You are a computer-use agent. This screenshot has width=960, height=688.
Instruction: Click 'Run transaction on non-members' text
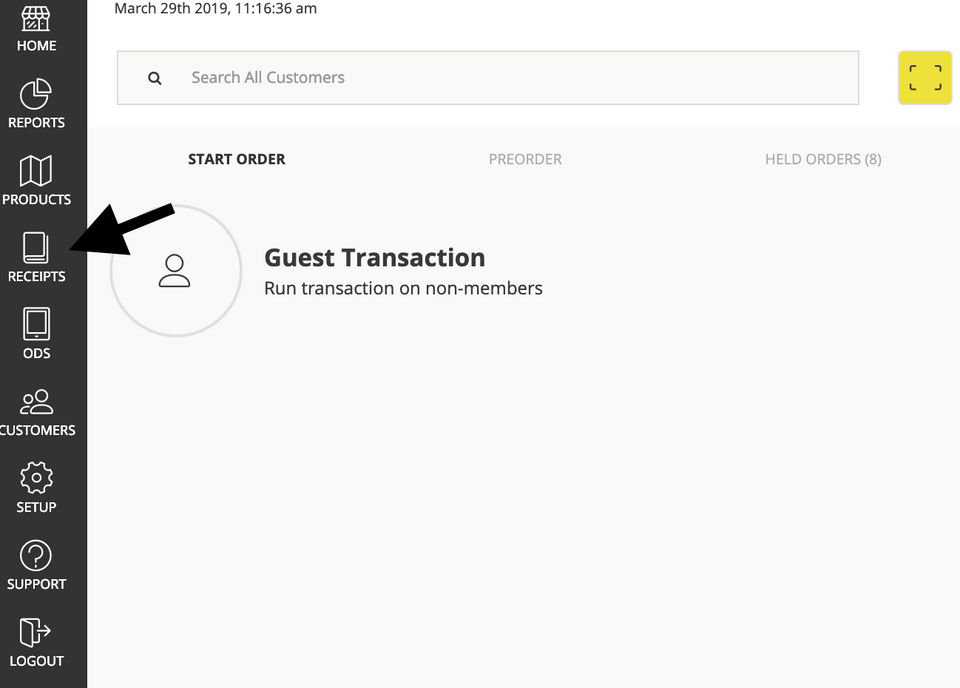click(x=403, y=288)
